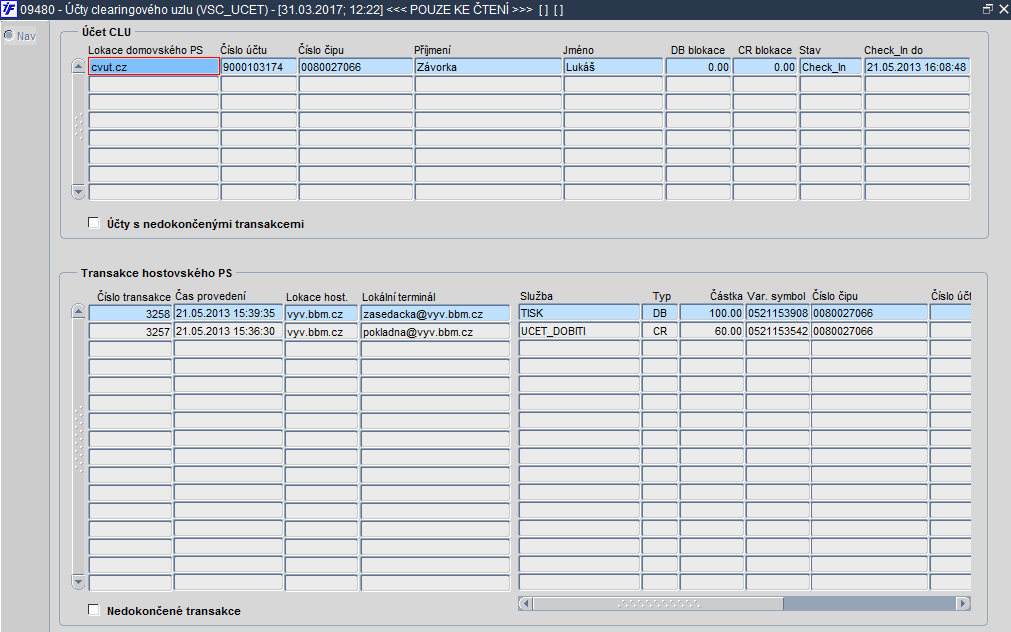Click vyvj.bbm.cz host location of transaction 3258

(x=321, y=313)
